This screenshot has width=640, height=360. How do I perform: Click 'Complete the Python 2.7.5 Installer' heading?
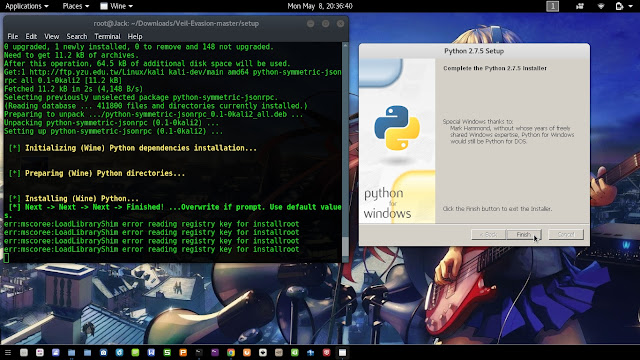point(495,68)
